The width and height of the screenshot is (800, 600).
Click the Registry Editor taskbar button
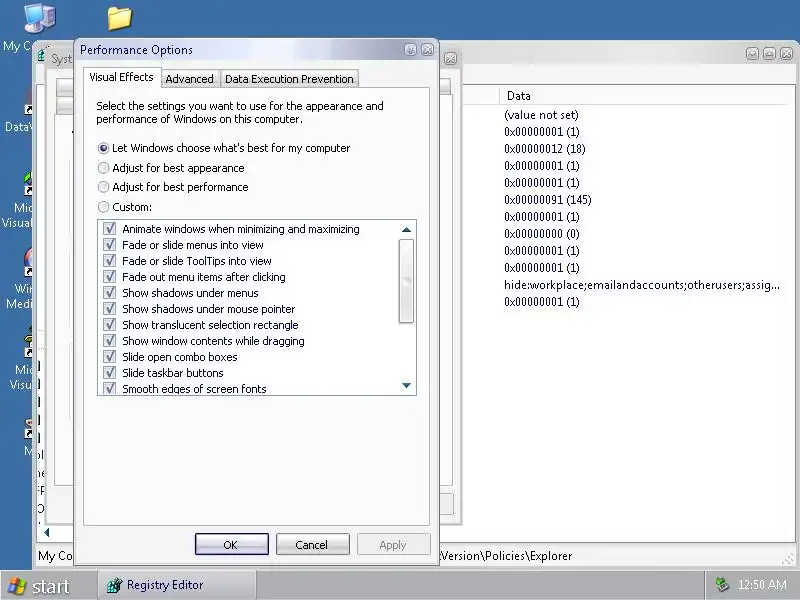coord(176,585)
